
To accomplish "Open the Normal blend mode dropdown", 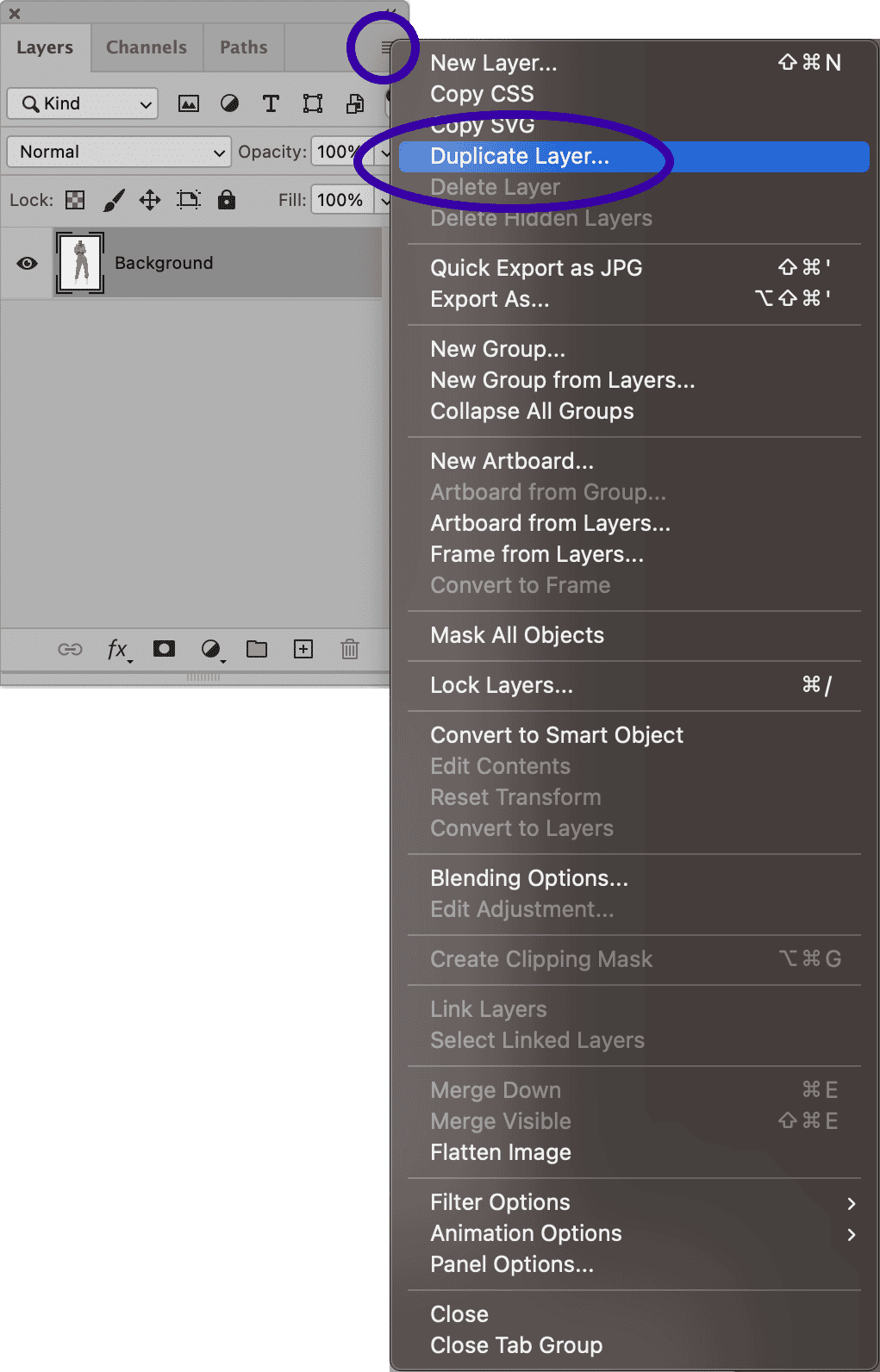I will click(x=119, y=153).
